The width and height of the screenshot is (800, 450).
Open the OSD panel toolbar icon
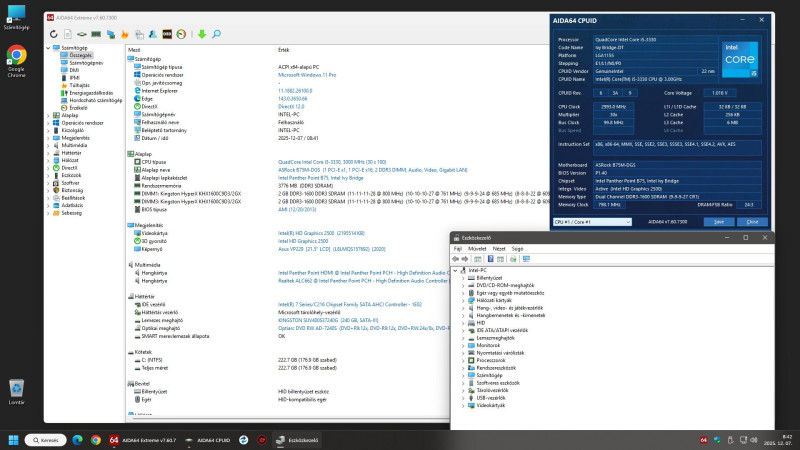(x=167, y=34)
